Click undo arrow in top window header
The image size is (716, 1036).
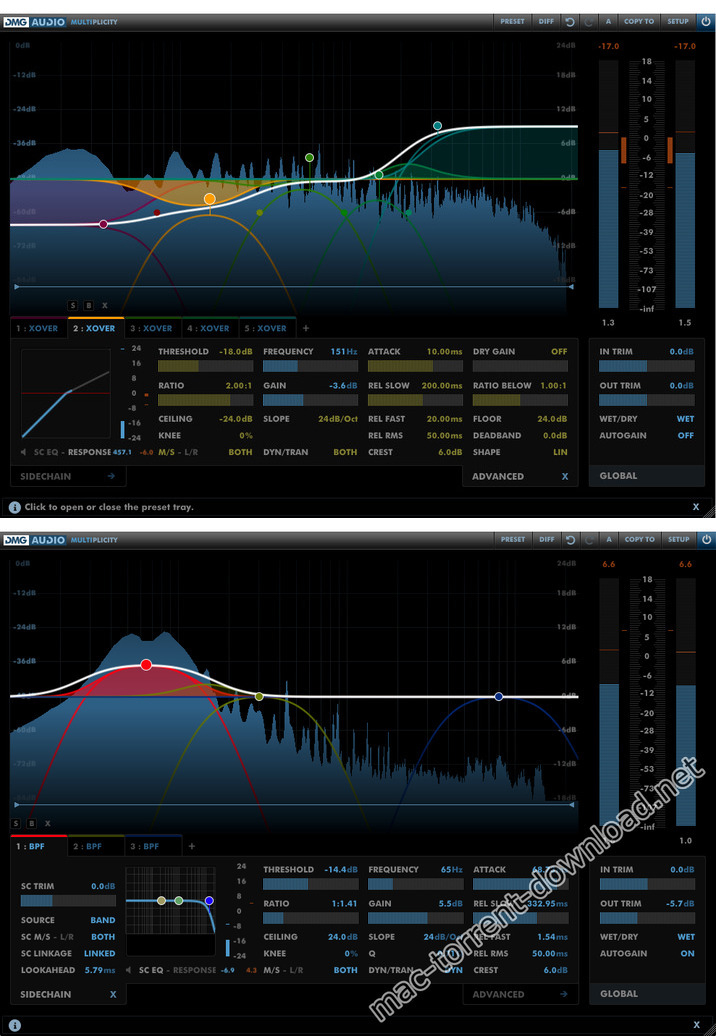coord(570,21)
